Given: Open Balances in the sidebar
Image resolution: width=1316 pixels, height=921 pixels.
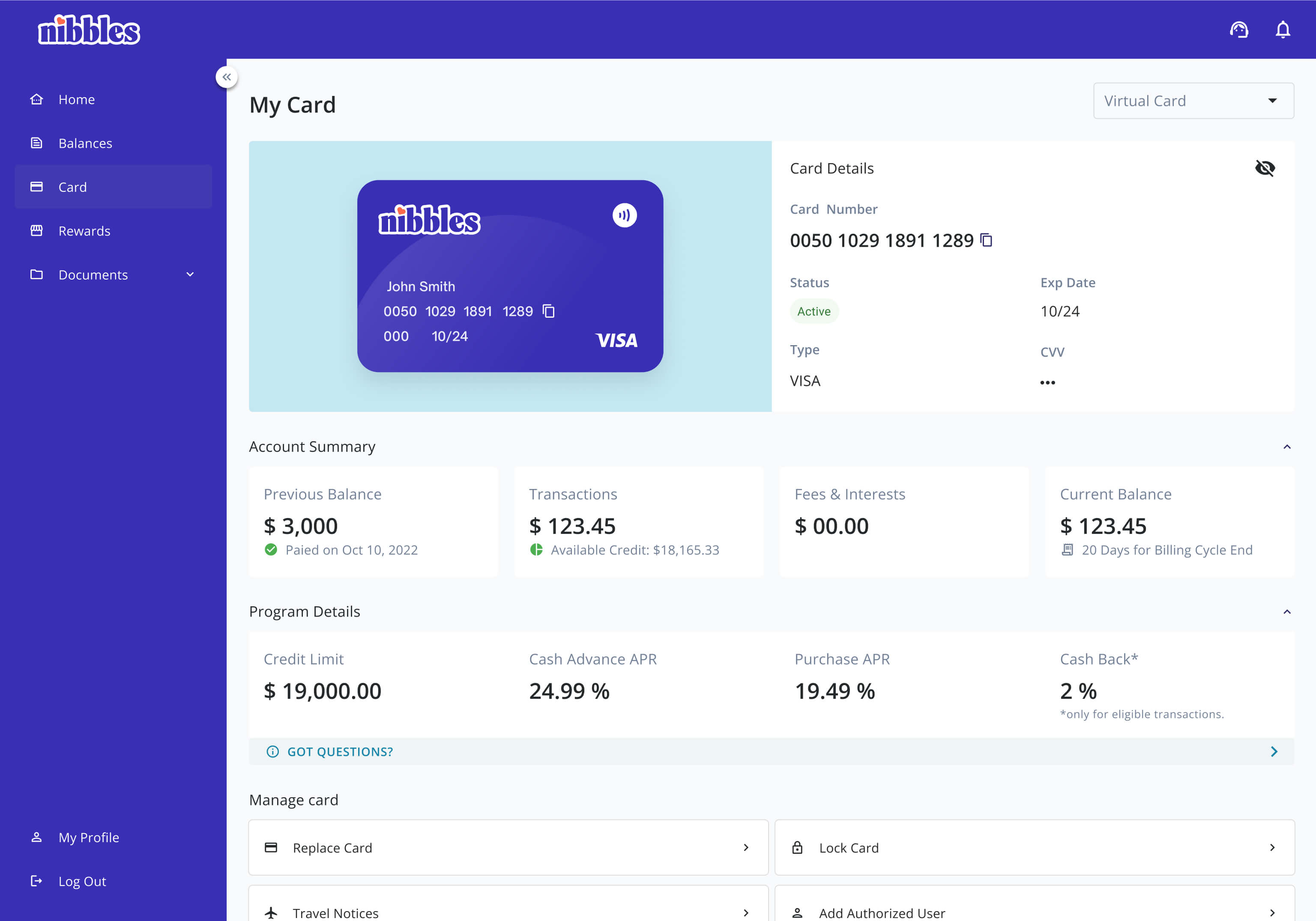Looking at the screenshot, I should 114,143.
